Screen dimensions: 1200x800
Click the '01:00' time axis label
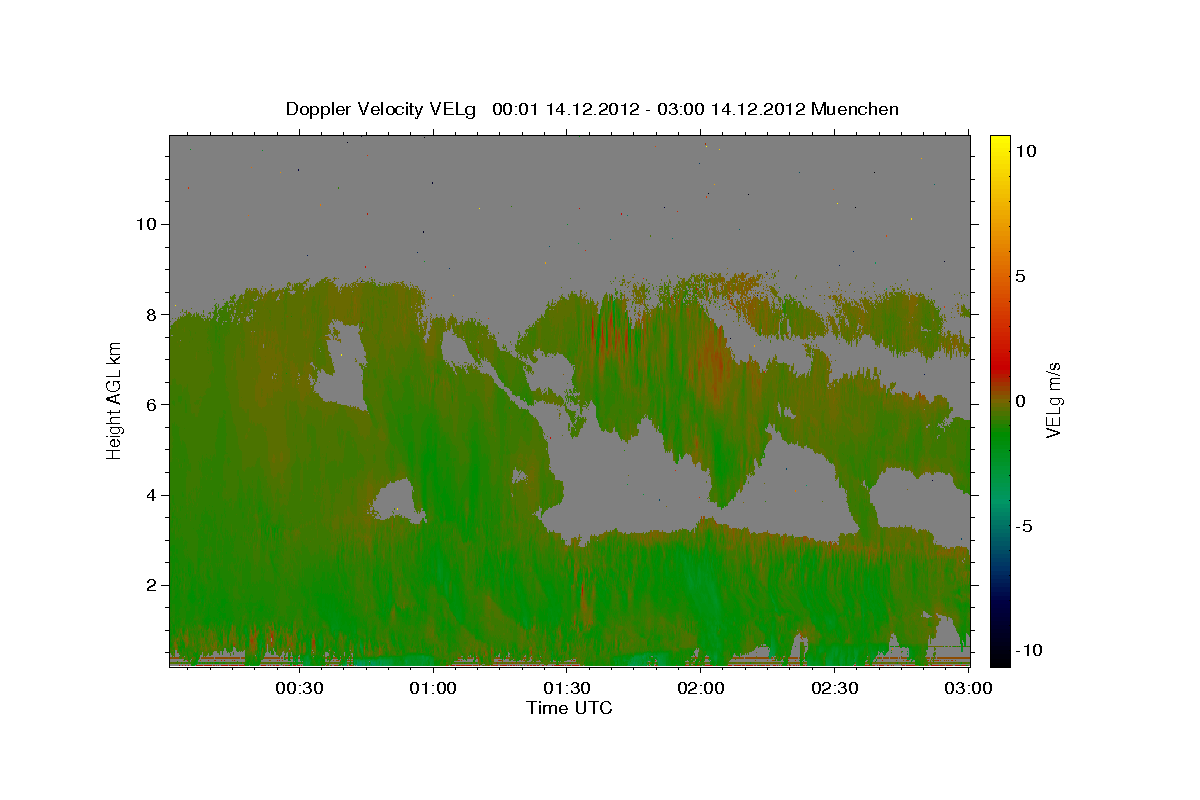tap(434, 688)
